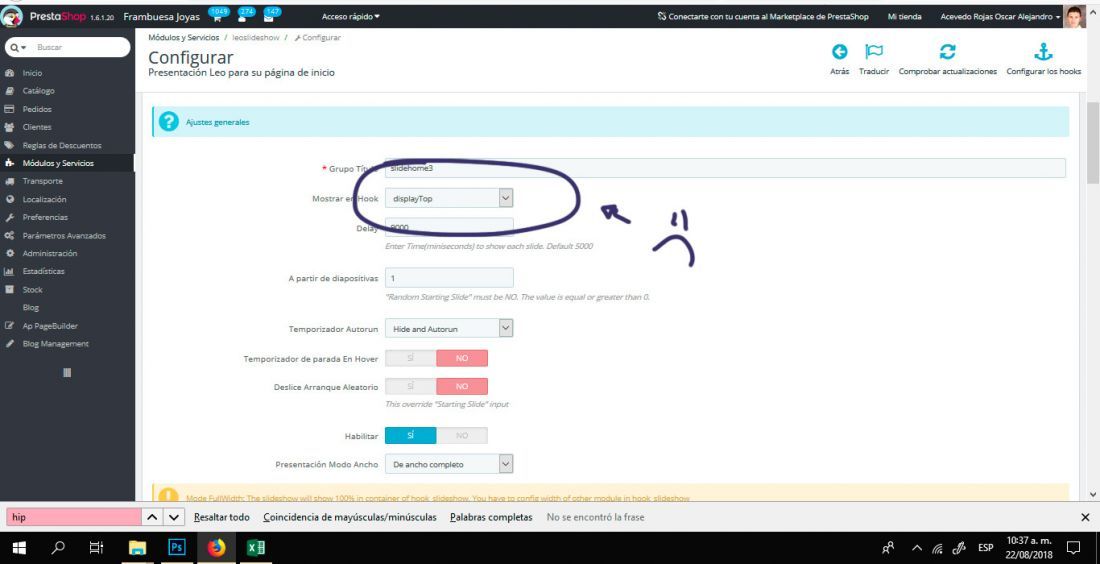
Task: Open the Acevedo Rojas user menu
Action: 1000,16
